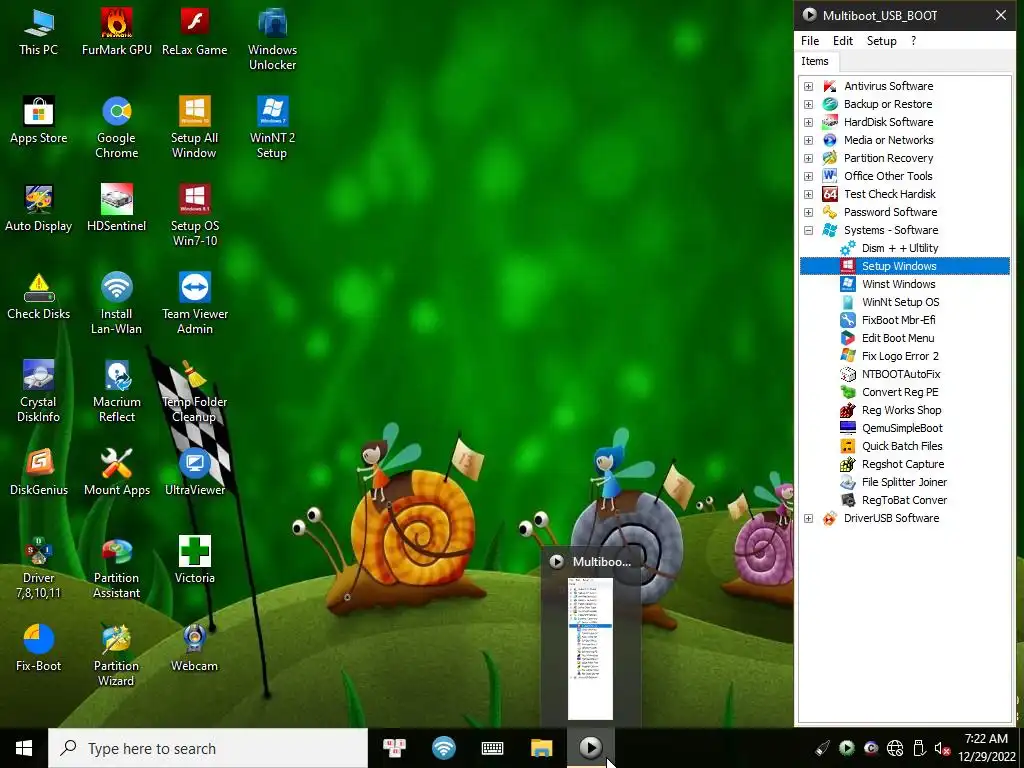Select the This PC desktop icon
Viewport: 1024px width, 768px height.
[39, 31]
